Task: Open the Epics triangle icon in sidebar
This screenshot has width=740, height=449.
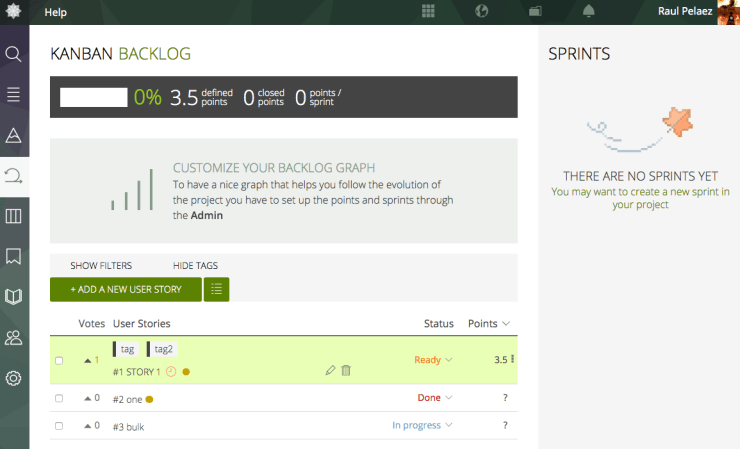Action: pyautogui.click(x=14, y=135)
